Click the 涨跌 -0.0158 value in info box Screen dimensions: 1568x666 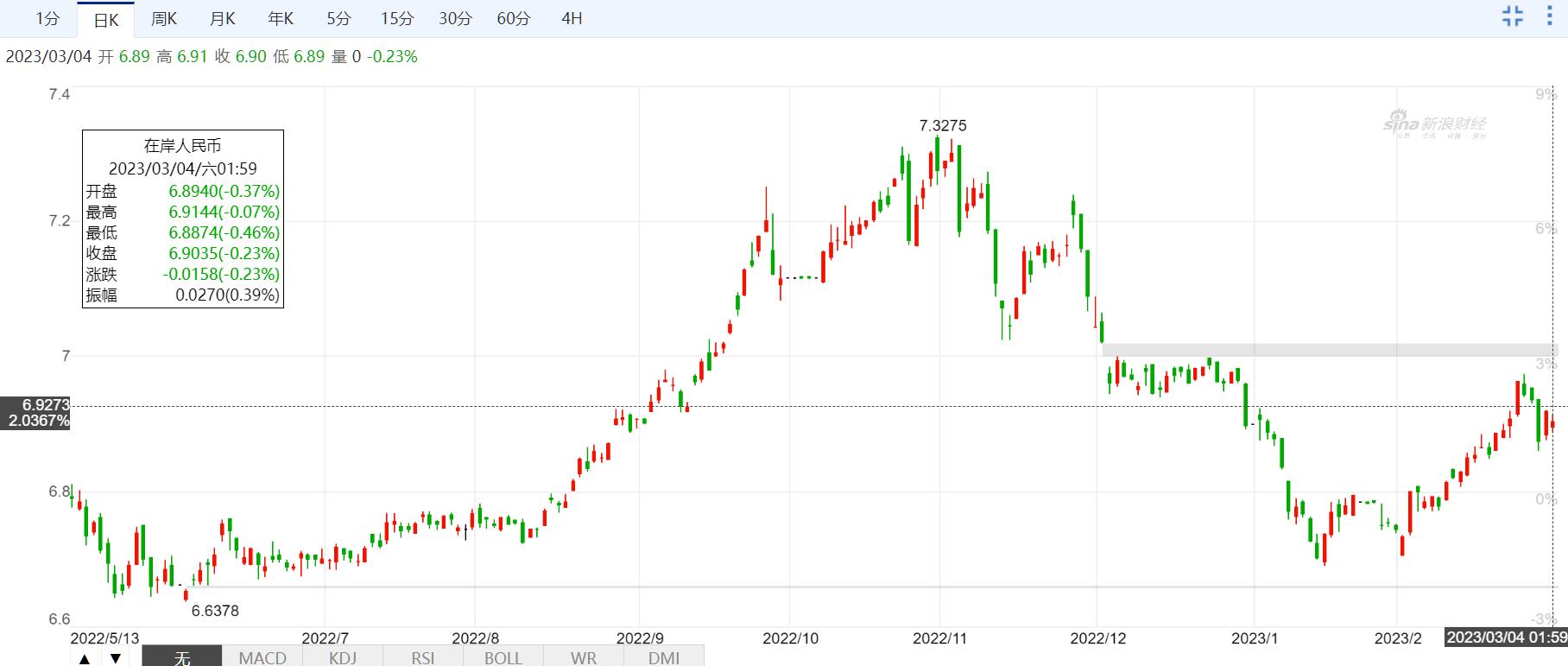221,274
